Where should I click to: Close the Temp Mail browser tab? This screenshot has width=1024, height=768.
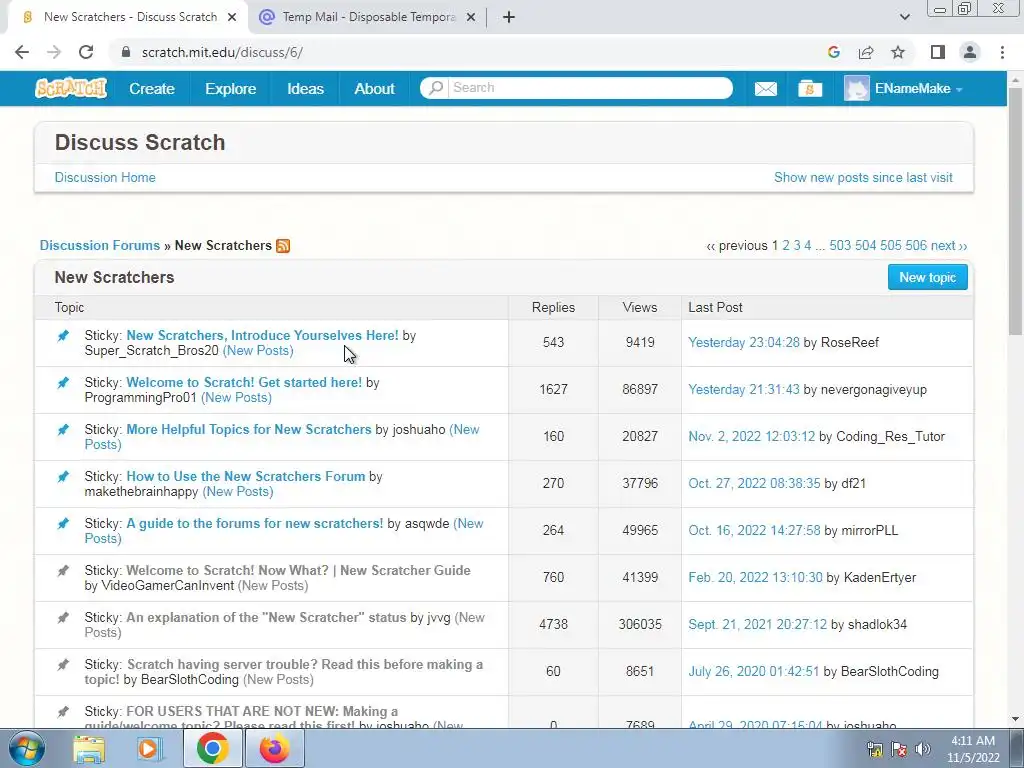coord(471,17)
